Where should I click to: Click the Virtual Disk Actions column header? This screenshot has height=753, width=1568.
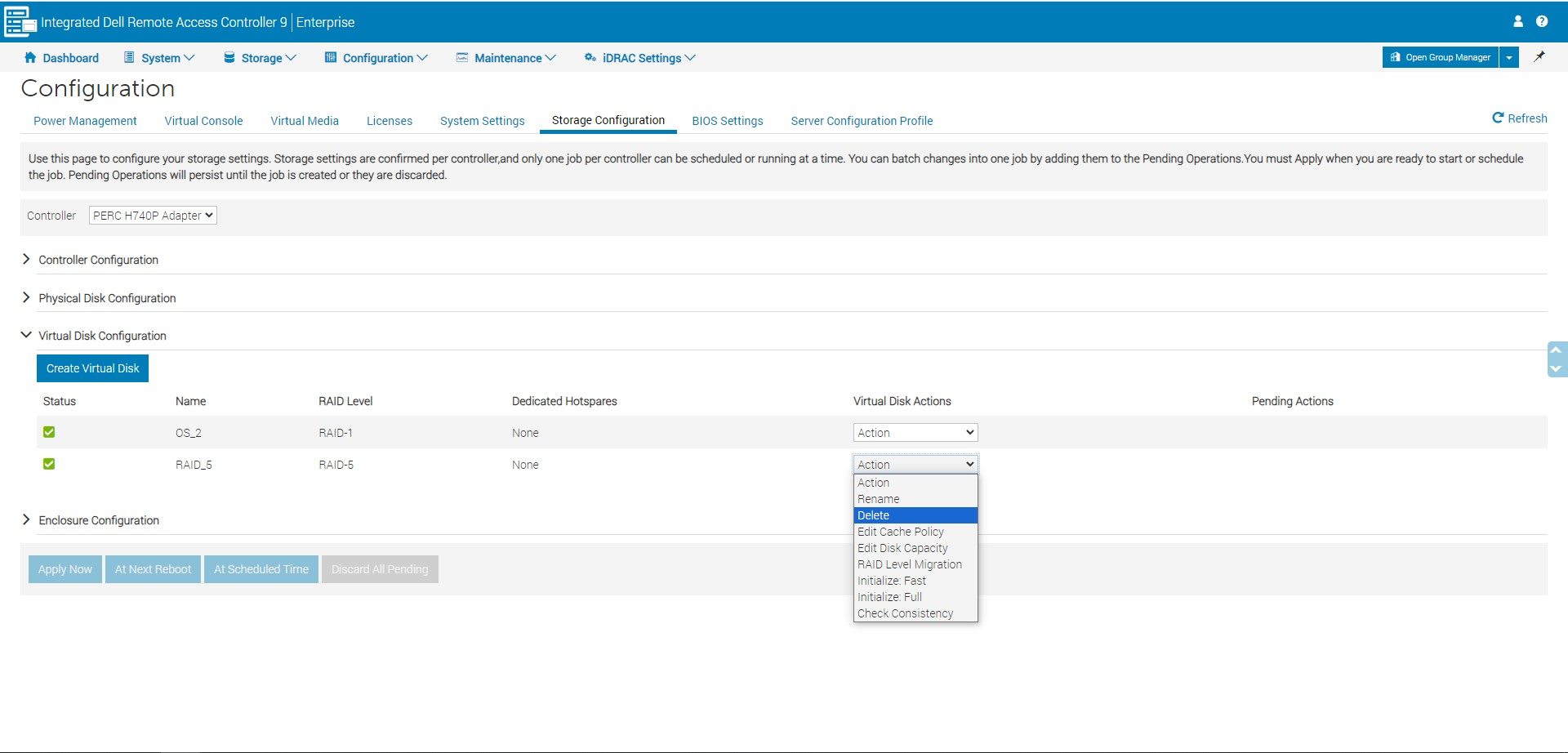[902, 401]
